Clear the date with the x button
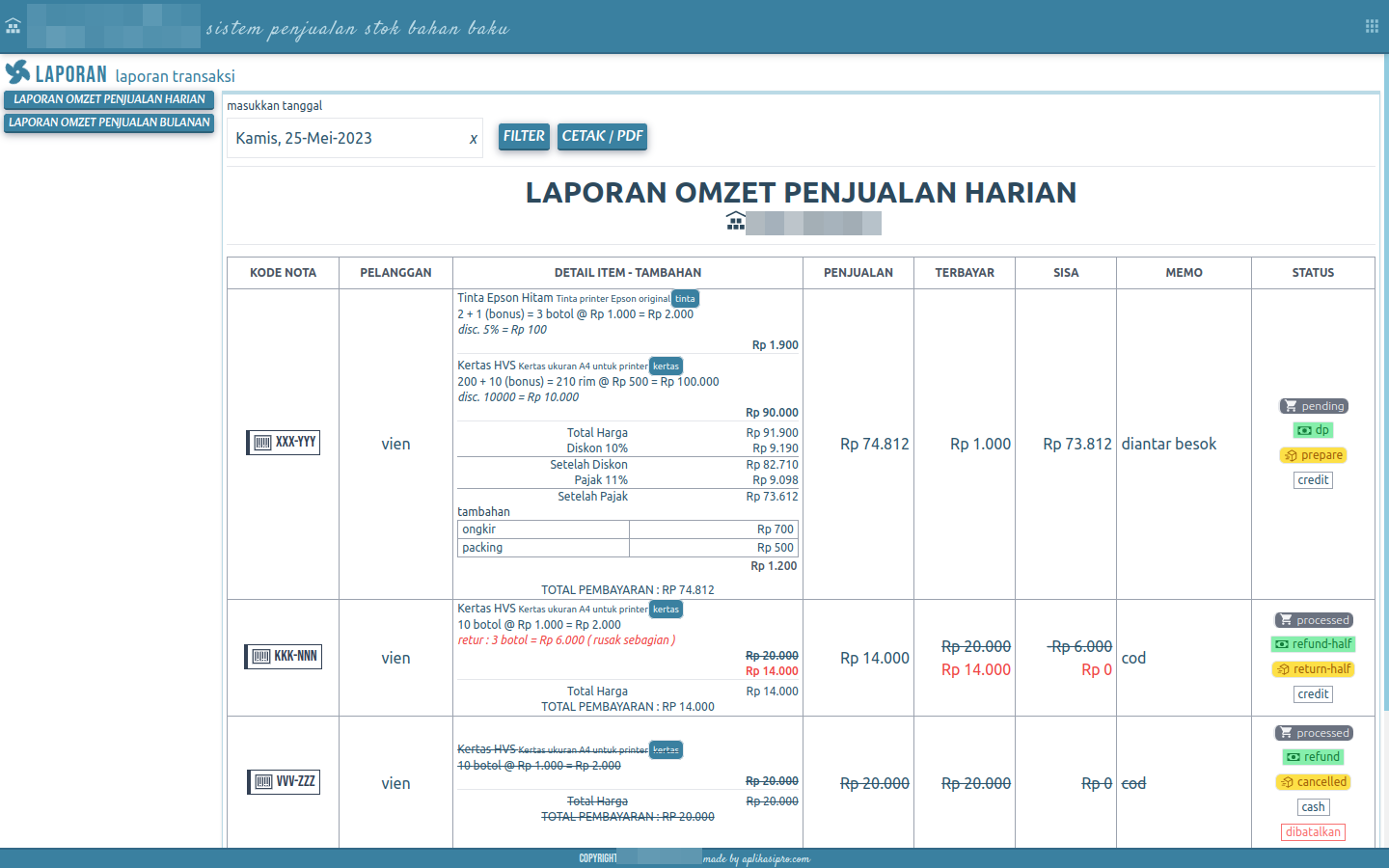 tap(473, 139)
